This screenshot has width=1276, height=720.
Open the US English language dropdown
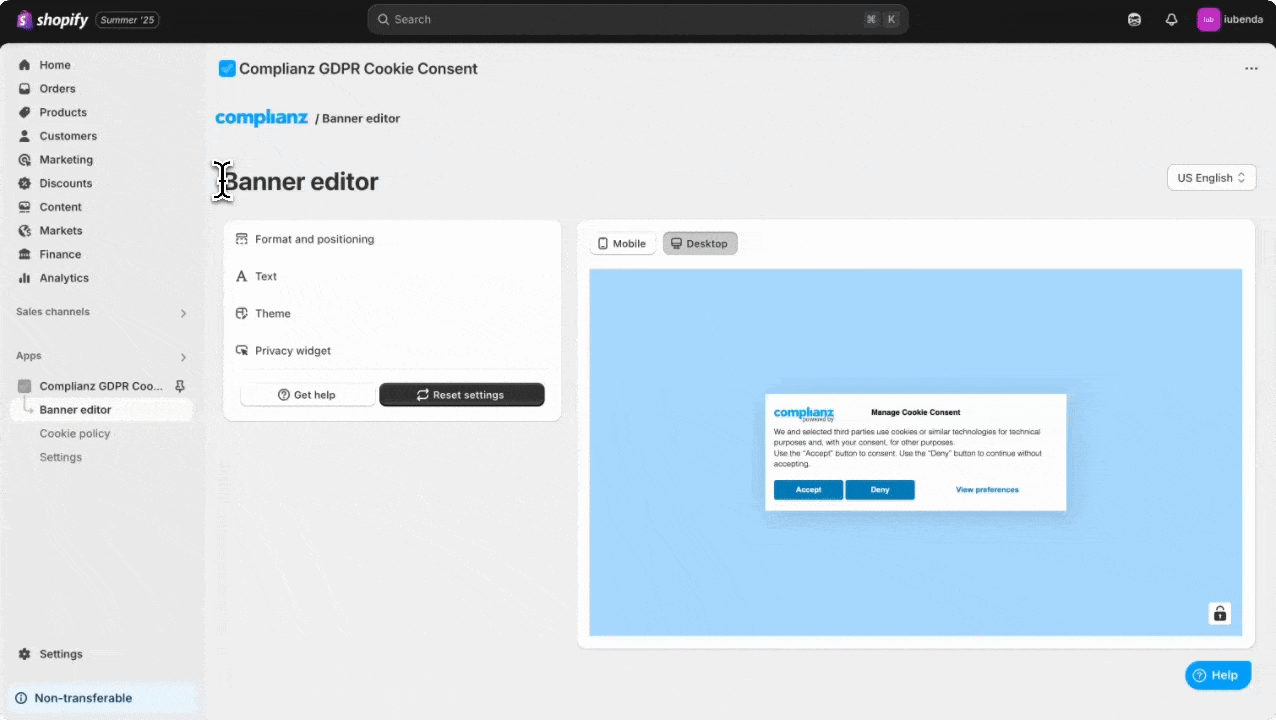click(1211, 178)
